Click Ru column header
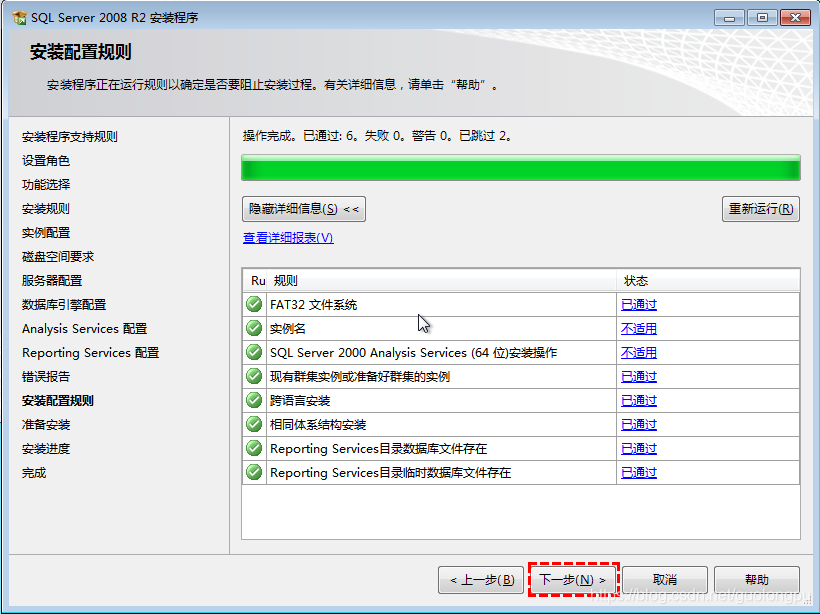 coord(255,281)
